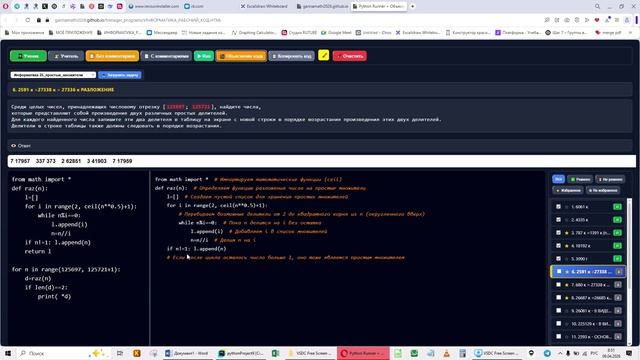Image resolution: width=640 pixels, height=360 pixels.
Task: Click the browser search magnifier icon
Action: coord(597,7)
